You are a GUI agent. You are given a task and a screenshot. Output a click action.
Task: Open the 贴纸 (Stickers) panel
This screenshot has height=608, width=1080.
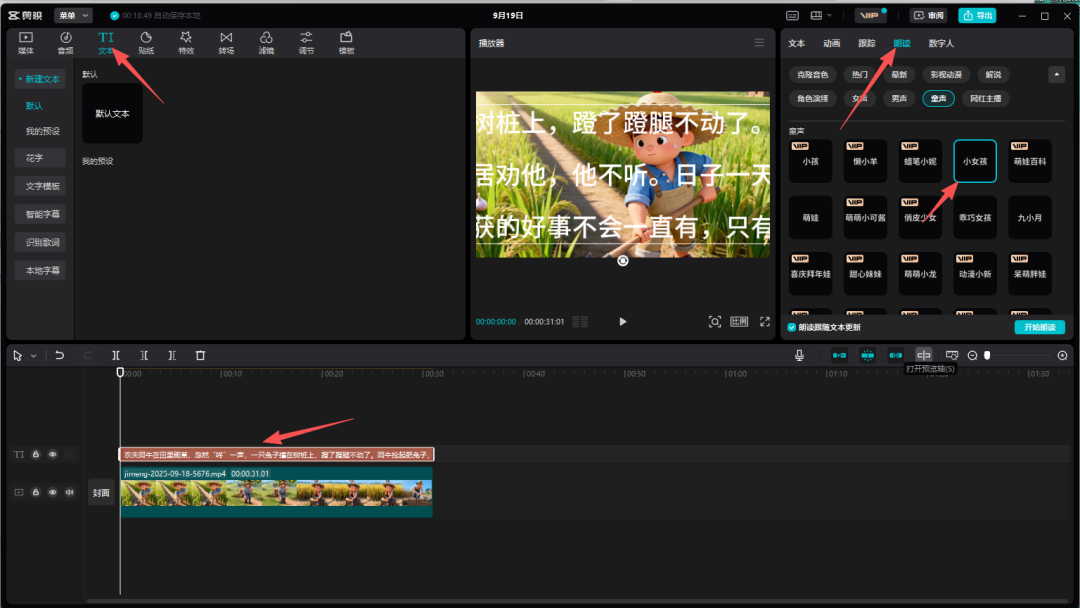tap(146, 43)
